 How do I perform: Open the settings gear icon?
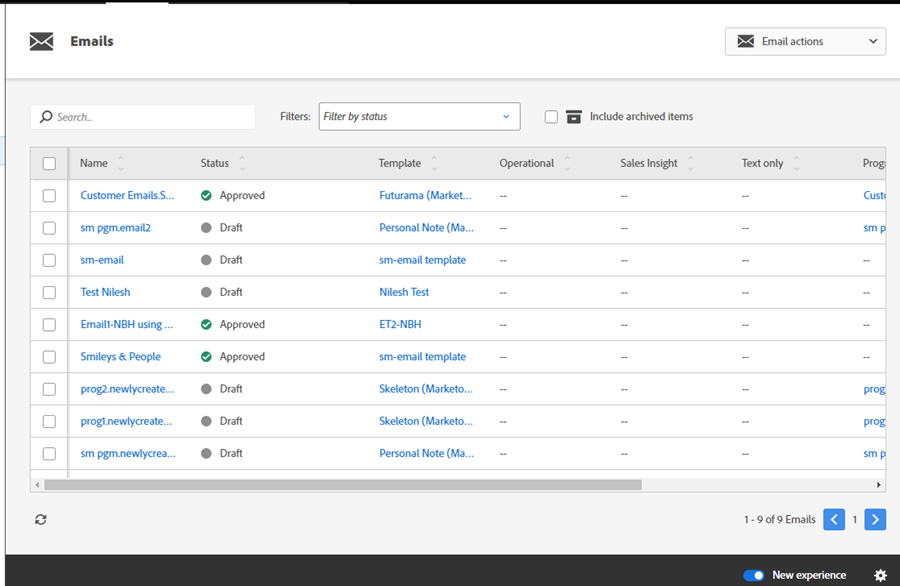(880, 575)
